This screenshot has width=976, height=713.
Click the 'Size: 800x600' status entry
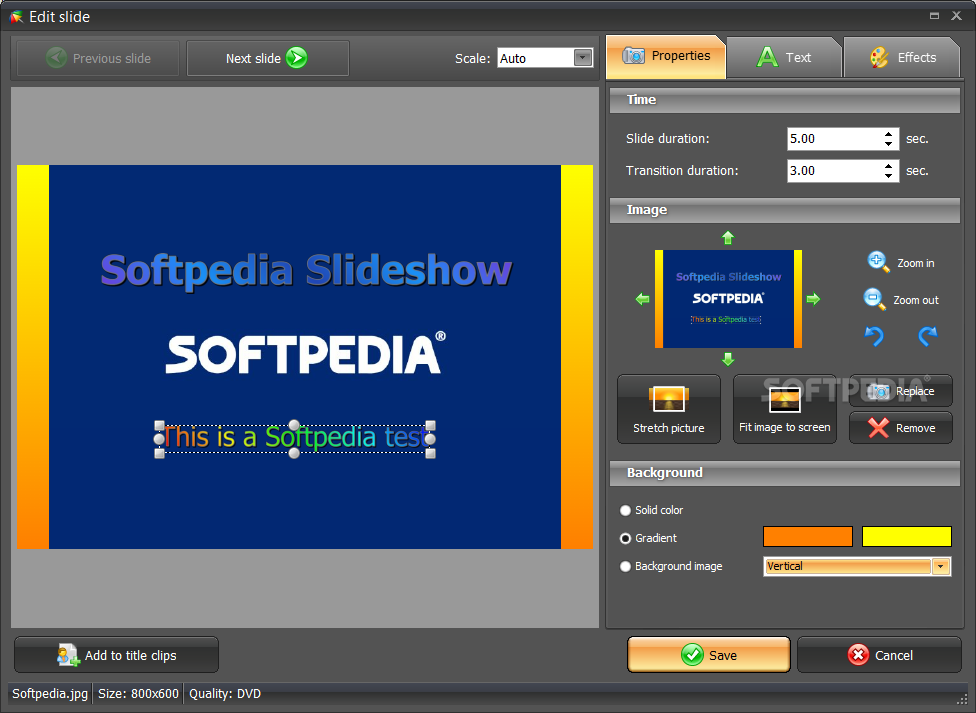click(x=138, y=694)
